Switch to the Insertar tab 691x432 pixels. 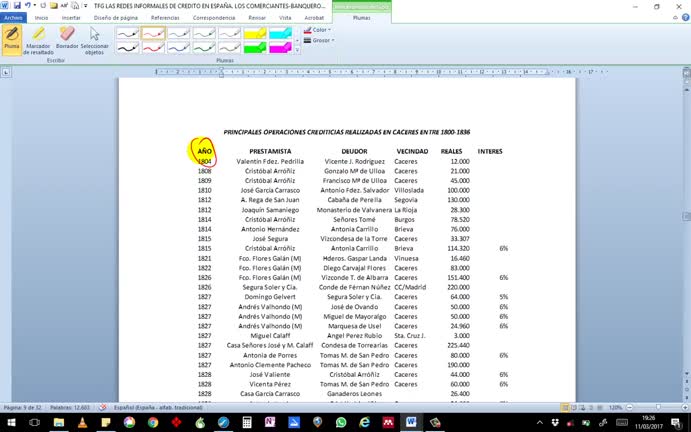click(x=71, y=18)
